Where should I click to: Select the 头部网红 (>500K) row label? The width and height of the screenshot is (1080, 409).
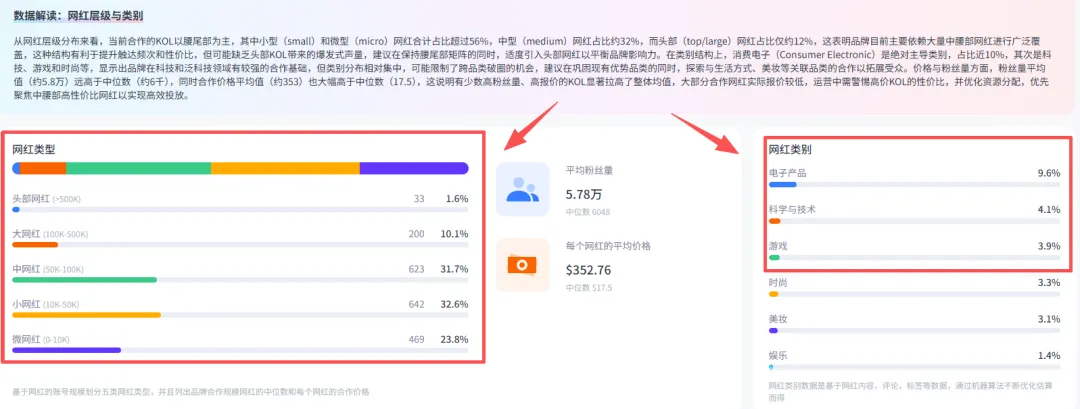(x=47, y=199)
